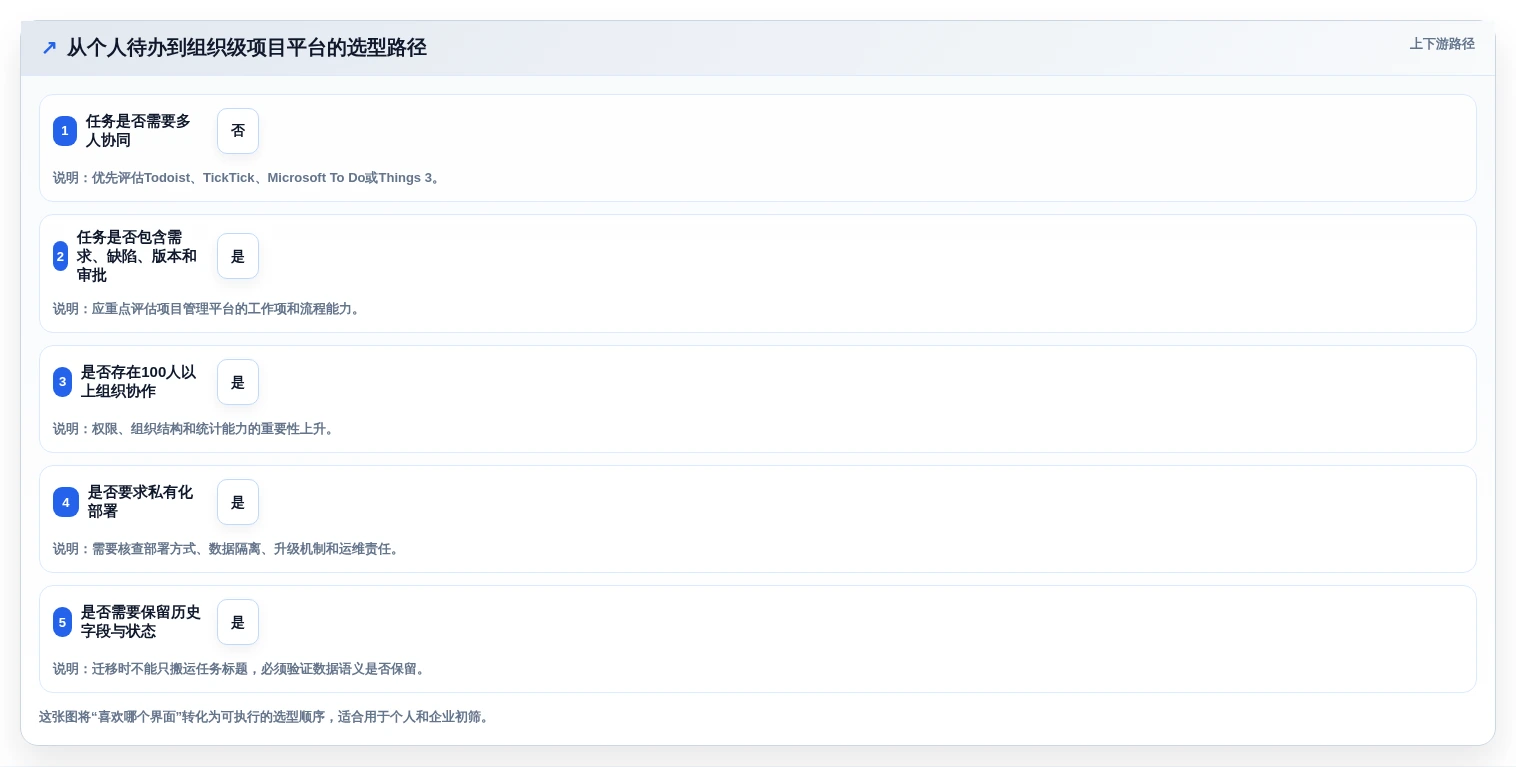Click the footer caption about 喜欢哪个界面

click(266, 717)
